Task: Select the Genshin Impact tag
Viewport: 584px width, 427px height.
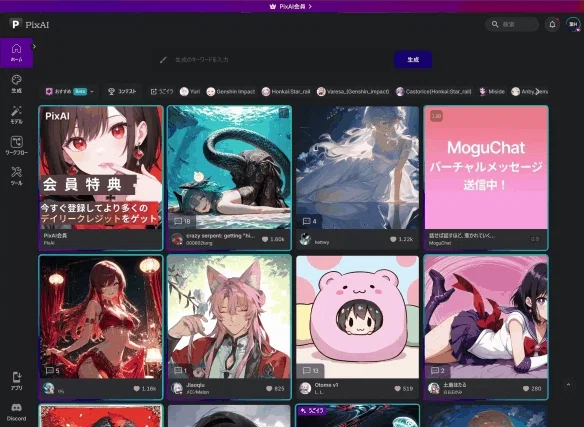Action: (231, 92)
